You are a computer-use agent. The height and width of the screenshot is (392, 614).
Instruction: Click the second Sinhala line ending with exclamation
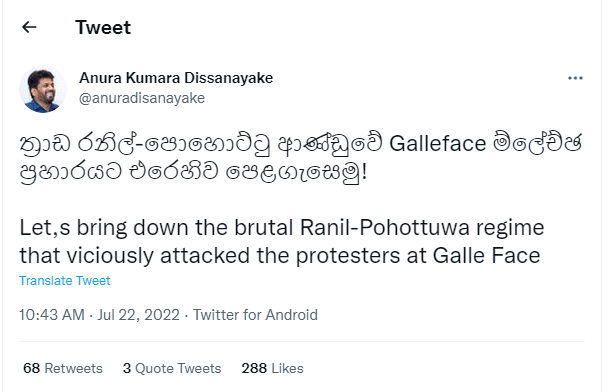click(x=193, y=172)
